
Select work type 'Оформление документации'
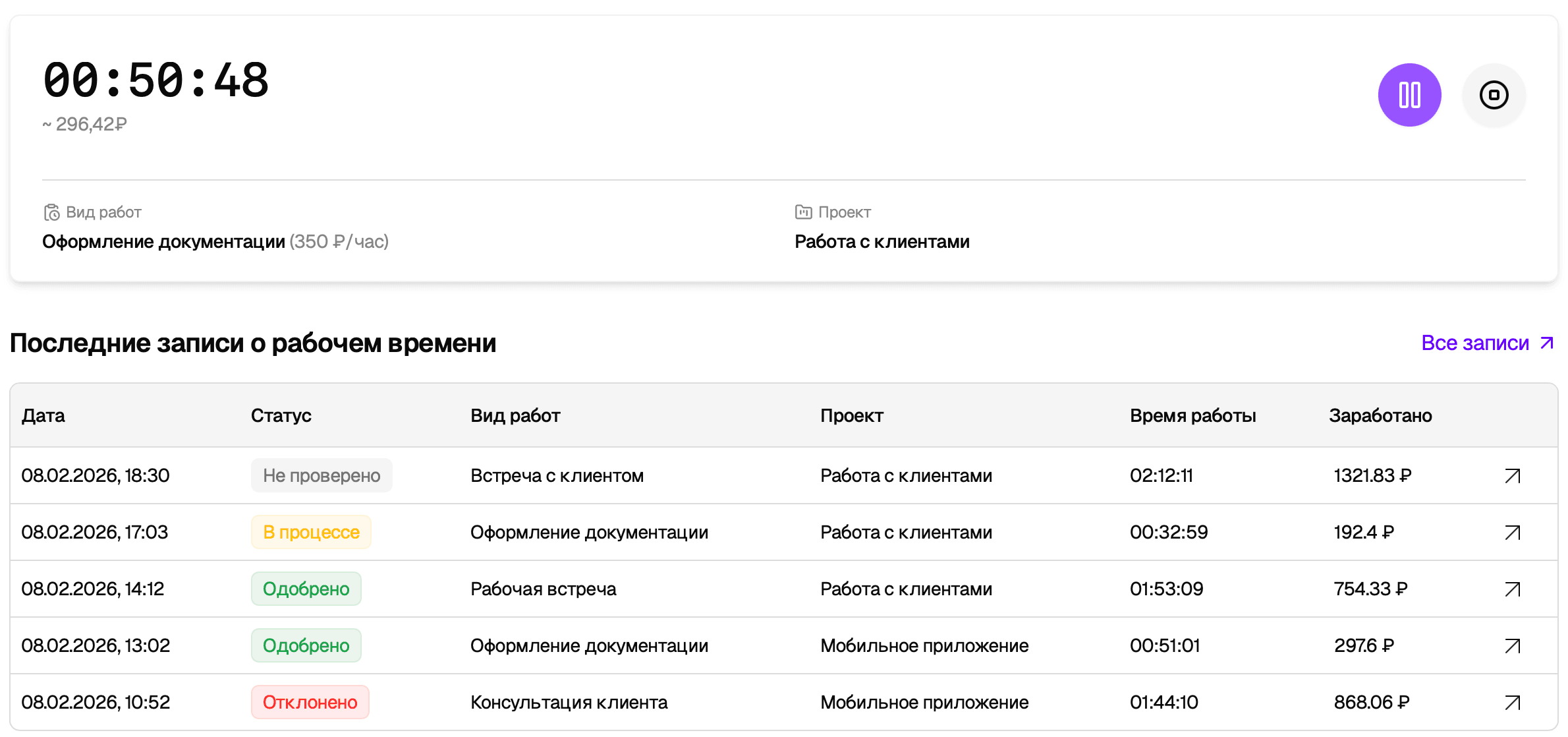(x=163, y=242)
